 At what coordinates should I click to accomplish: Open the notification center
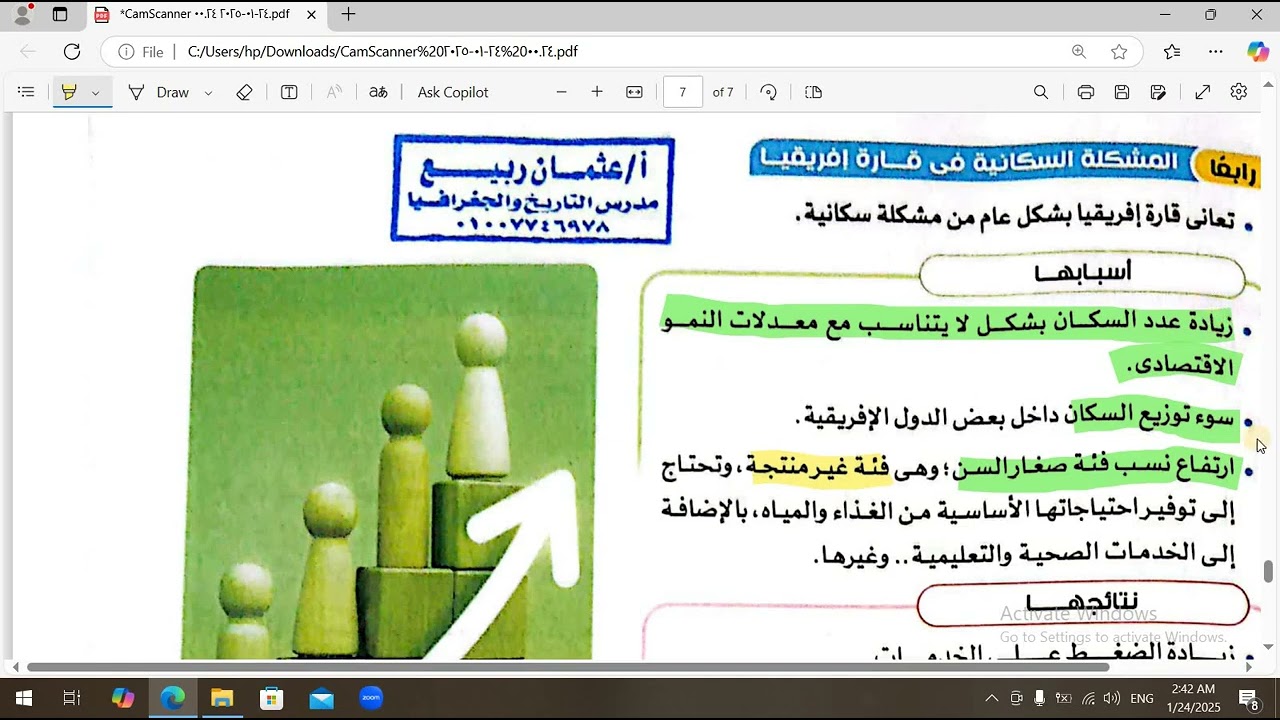pyautogui.click(x=1249, y=698)
